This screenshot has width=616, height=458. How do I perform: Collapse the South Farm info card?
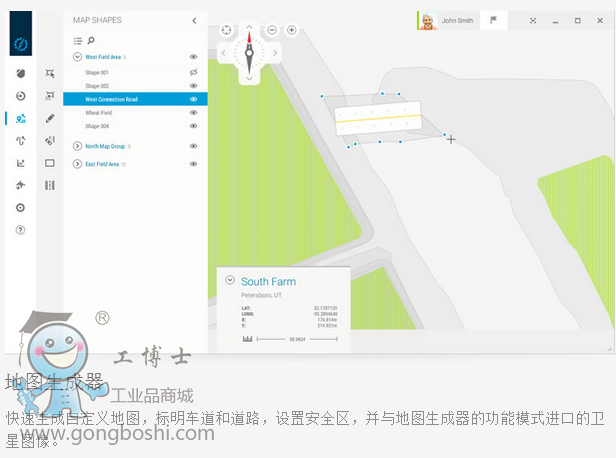[x=230, y=281]
